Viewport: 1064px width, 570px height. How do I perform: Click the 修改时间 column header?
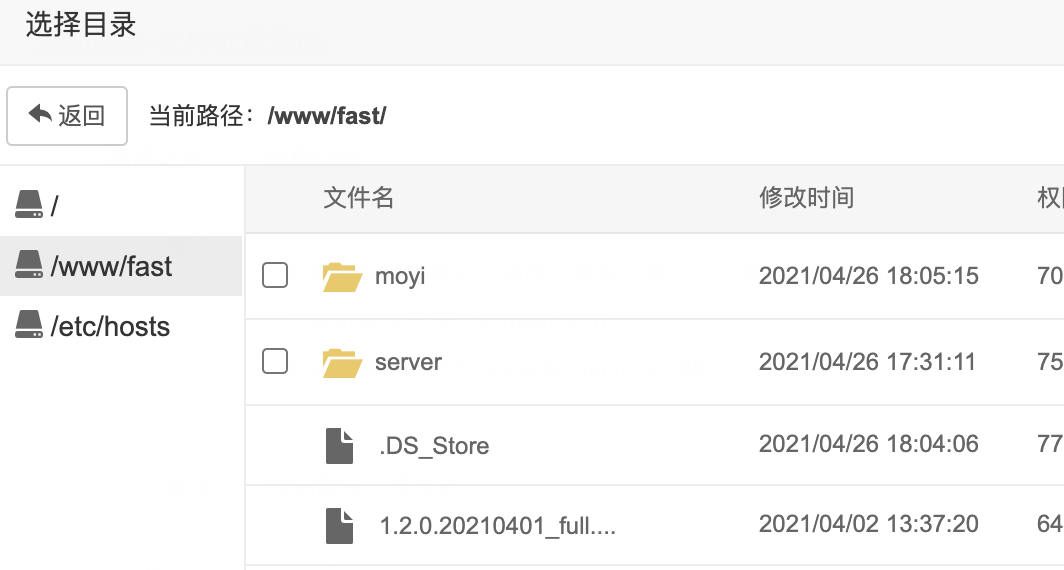[806, 197]
